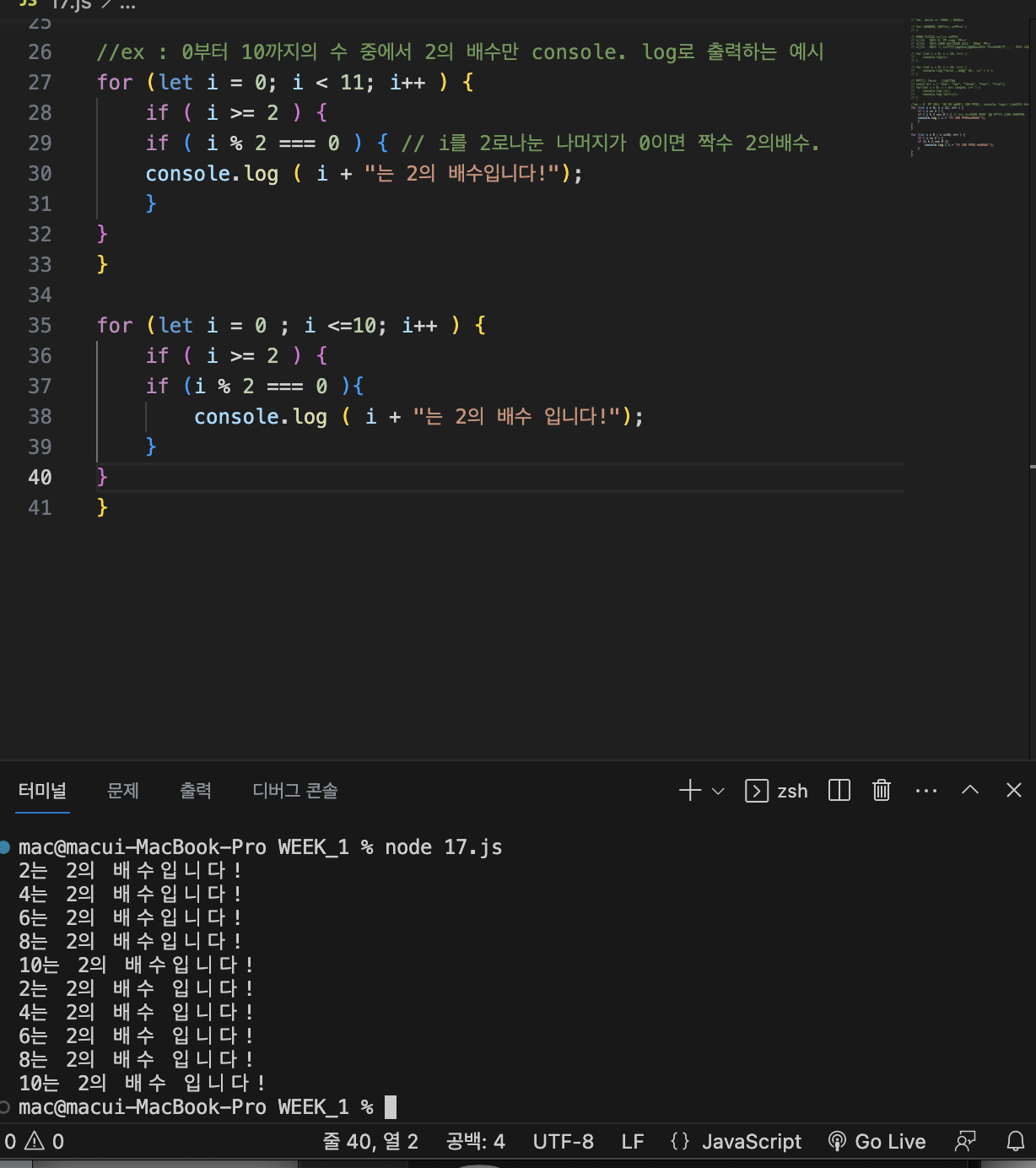Maximize panel size with caret icon
1036x1168 pixels.
(970, 790)
